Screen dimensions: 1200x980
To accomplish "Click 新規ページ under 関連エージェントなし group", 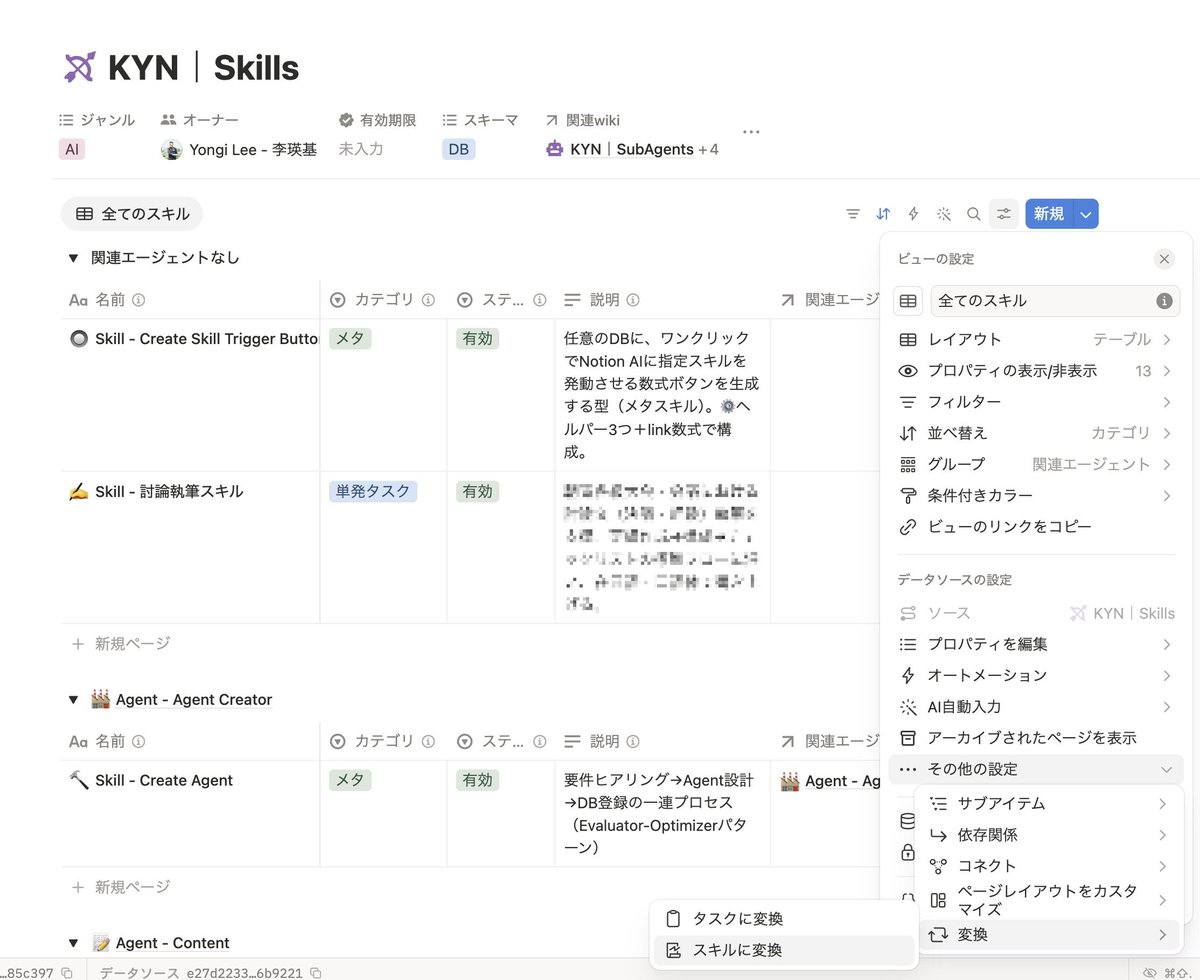I will pos(121,644).
